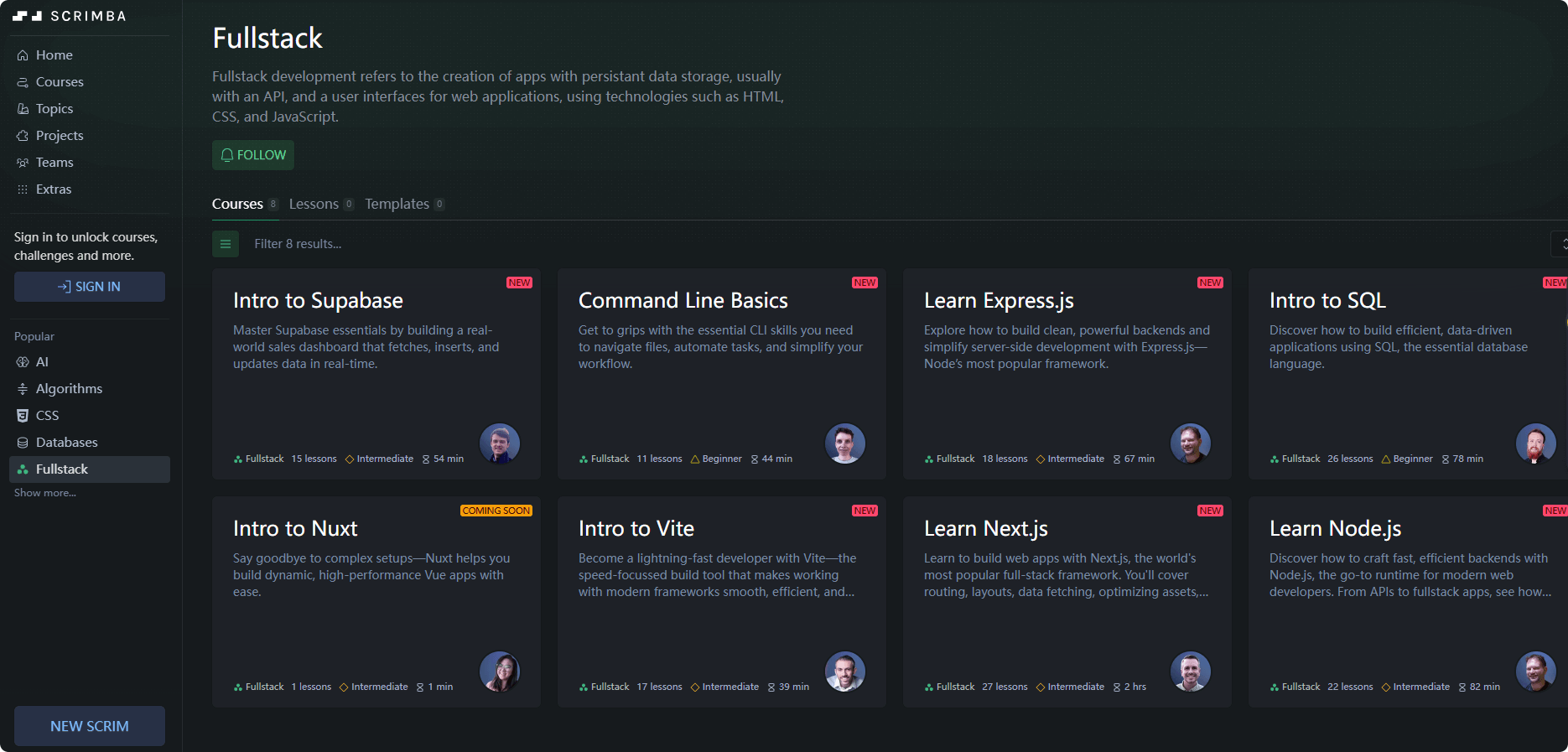Click the Databases topic icon
This screenshot has width=1568, height=752.
tap(23, 443)
